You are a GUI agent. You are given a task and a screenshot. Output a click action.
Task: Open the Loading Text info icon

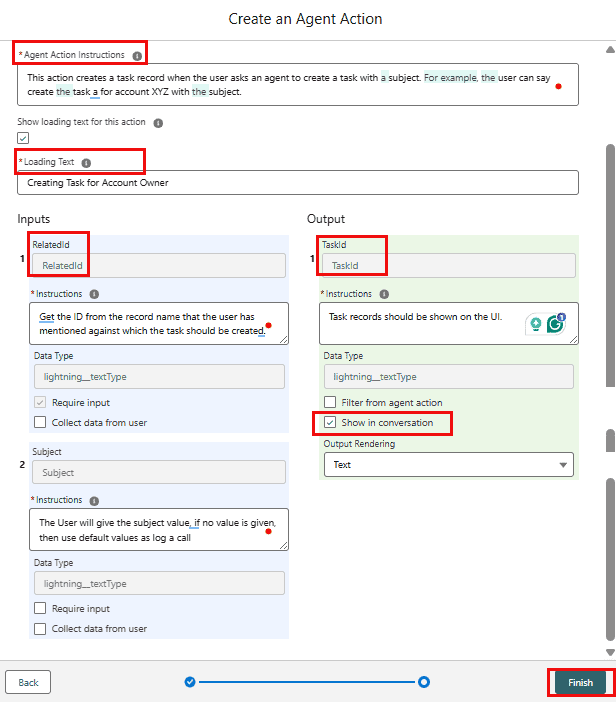click(86, 163)
